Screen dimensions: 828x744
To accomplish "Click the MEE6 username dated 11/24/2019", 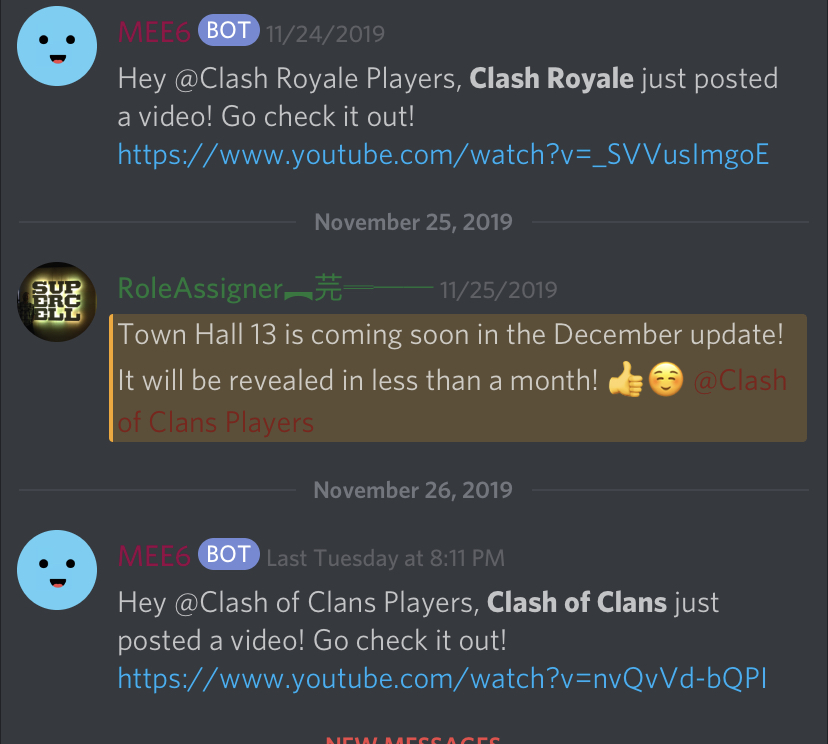I will [x=154, y=32].
